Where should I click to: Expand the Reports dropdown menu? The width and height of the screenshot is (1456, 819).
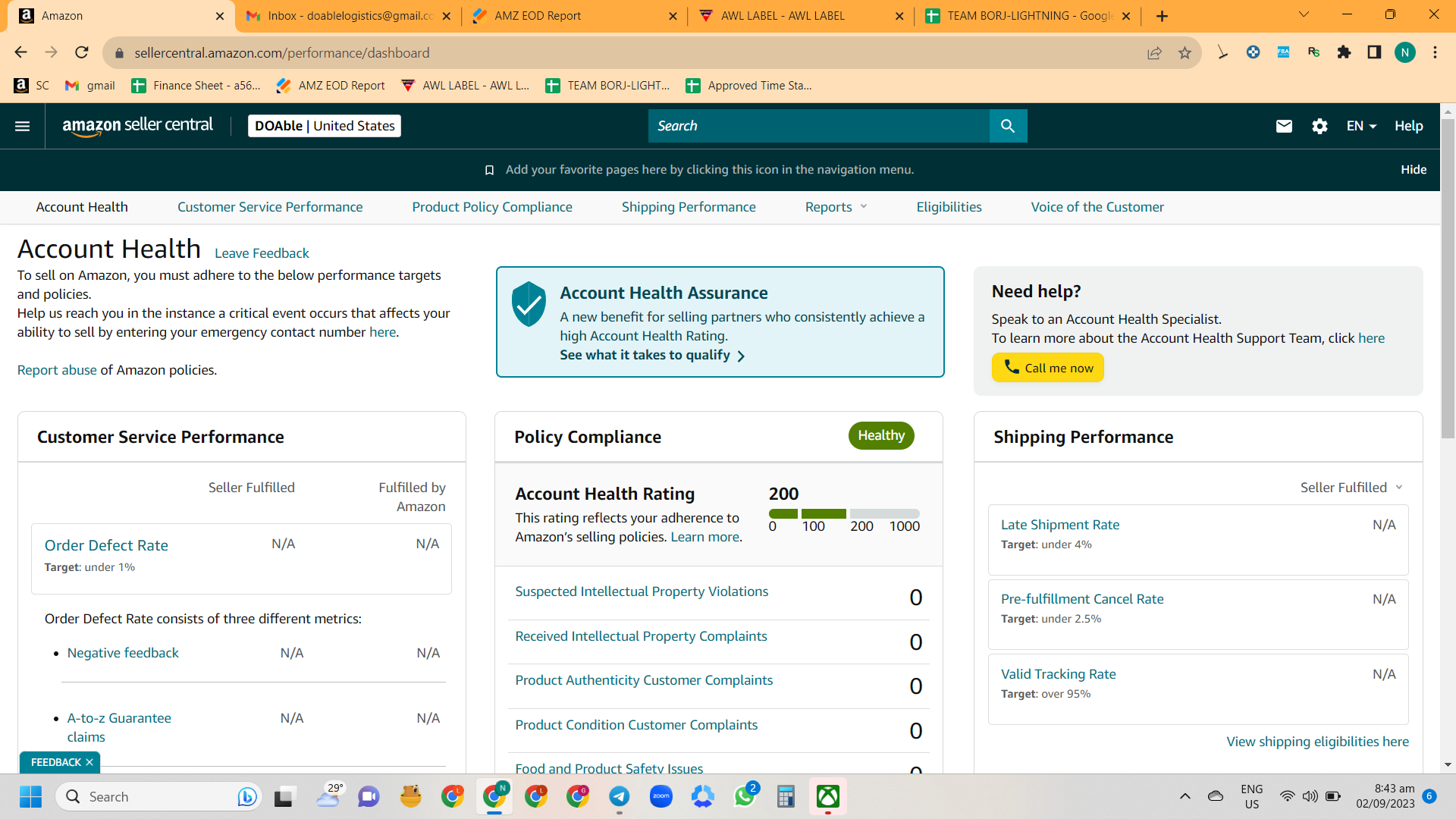pyautogui.click(x=836, y=207)
